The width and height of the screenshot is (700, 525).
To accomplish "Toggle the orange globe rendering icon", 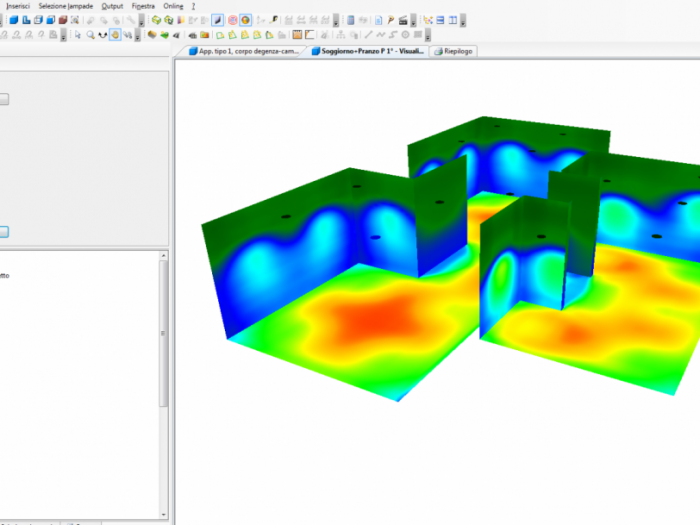I will [245, 20].
